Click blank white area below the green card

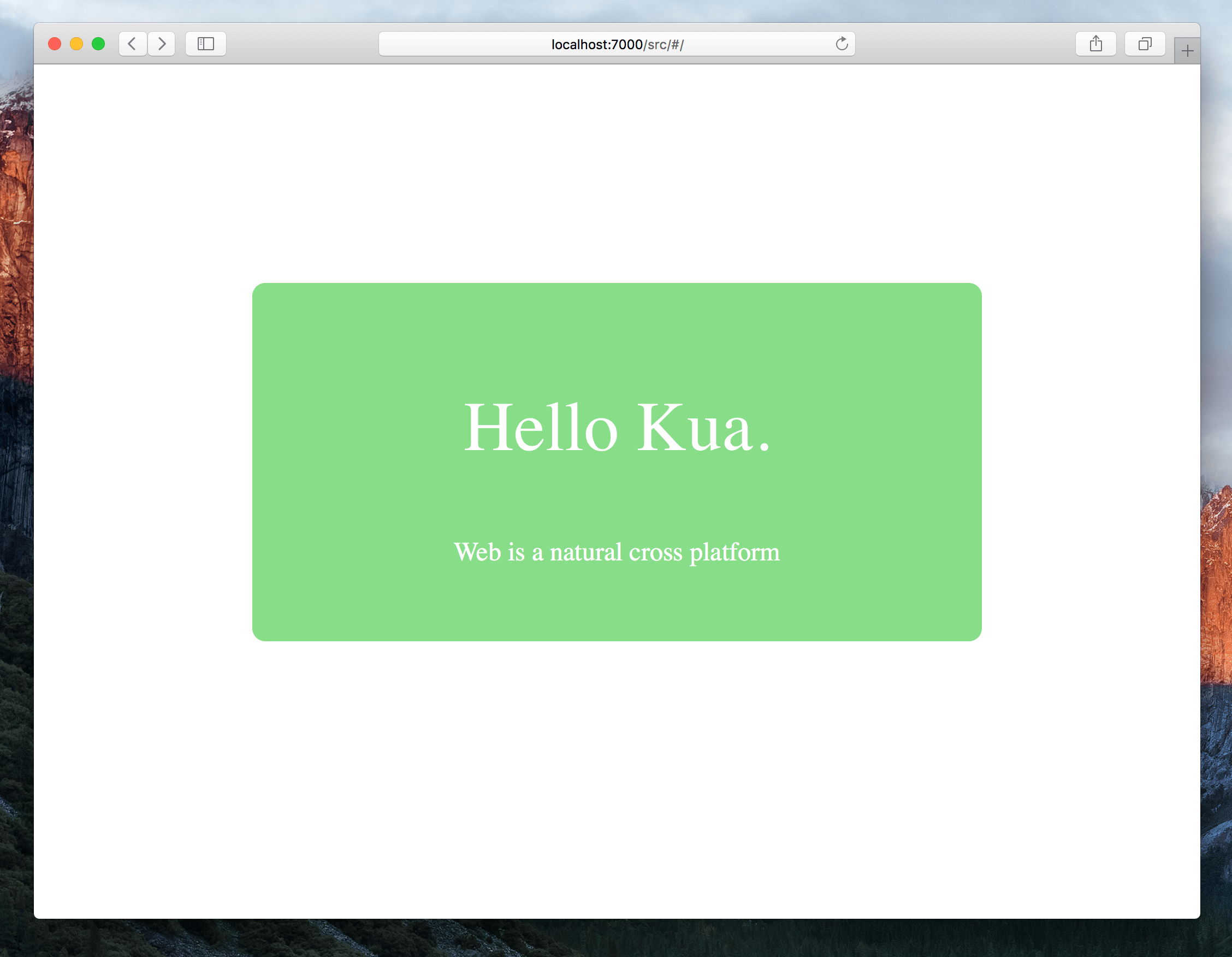pos(617,779)
